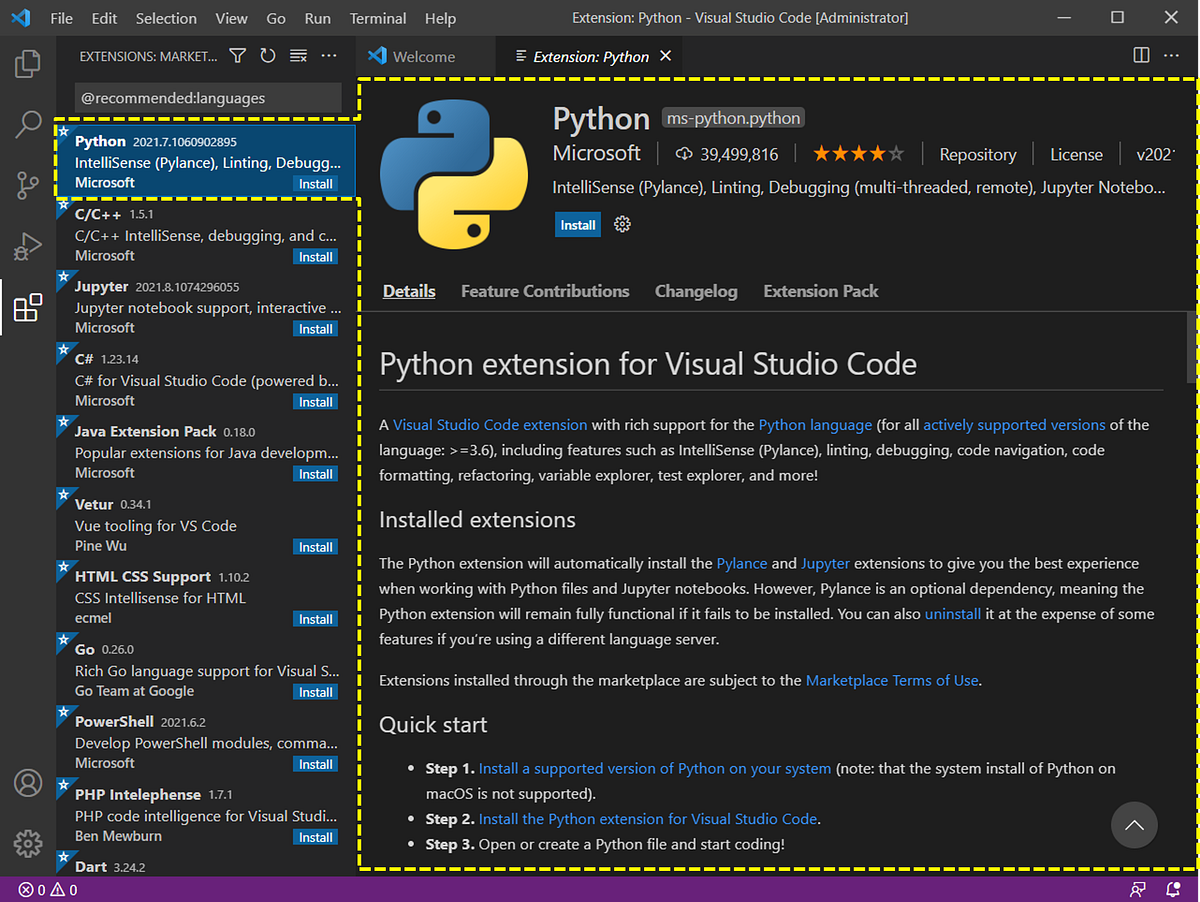Filter extensions using the funnel icon
This screenshot has width=1200, height=902.
[x=237, y=56]
